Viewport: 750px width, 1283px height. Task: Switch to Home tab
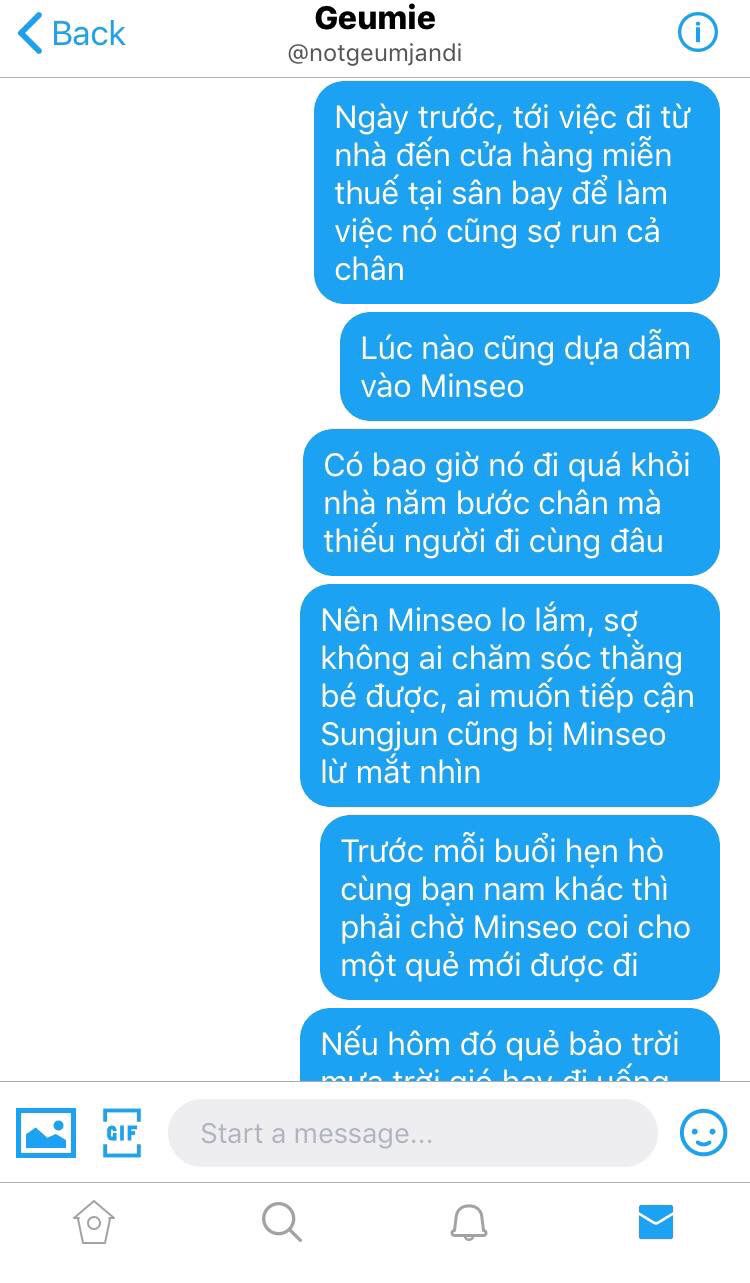point(94,1222)
